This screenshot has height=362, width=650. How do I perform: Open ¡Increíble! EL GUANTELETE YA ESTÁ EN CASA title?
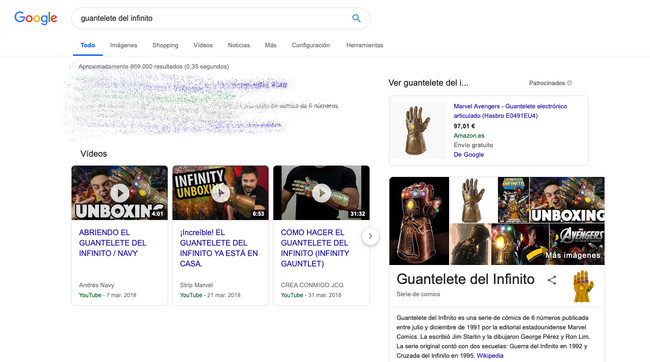219,248
